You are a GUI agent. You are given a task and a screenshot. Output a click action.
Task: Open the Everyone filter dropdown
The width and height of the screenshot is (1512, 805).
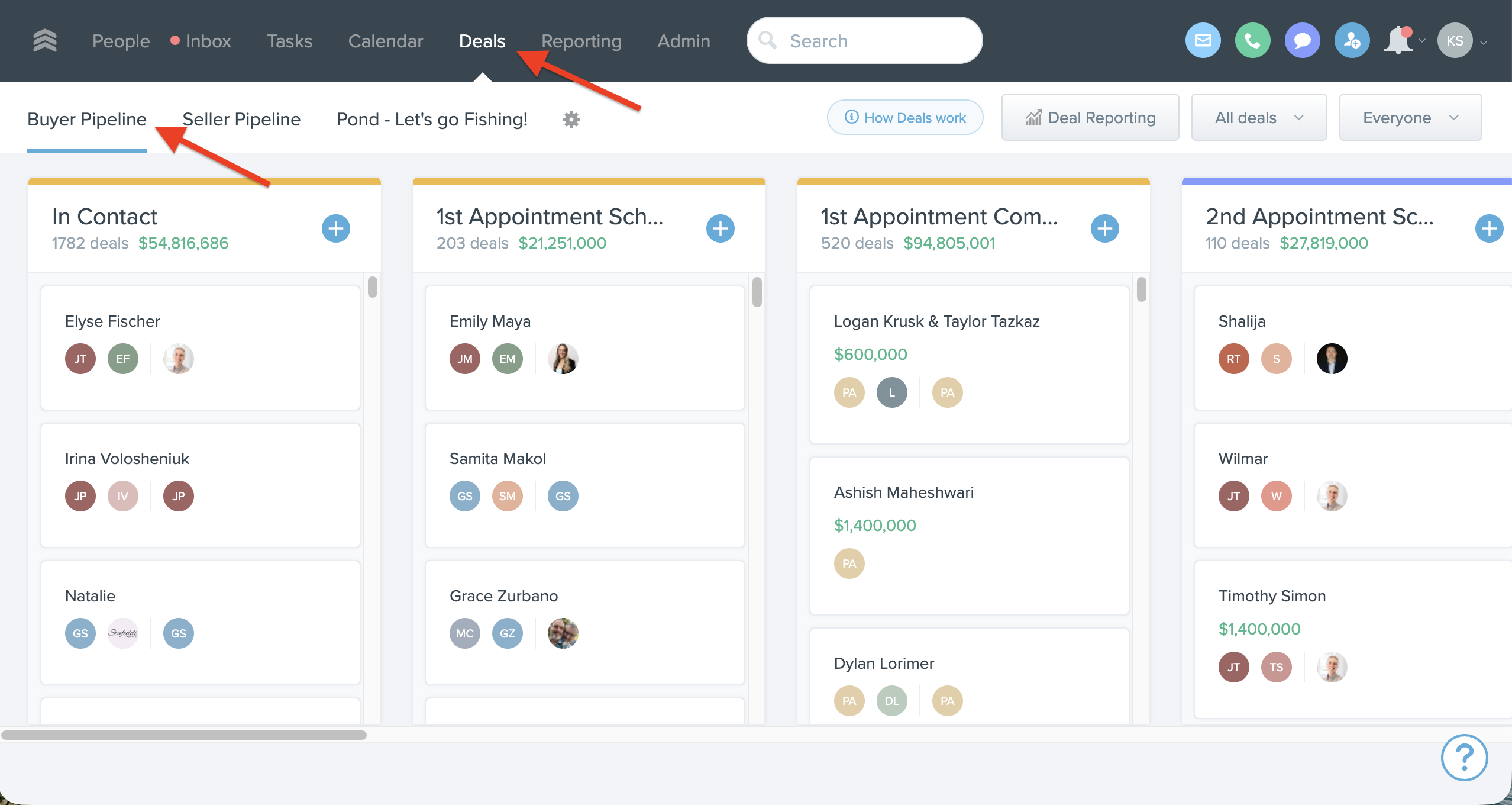(1410, 118)
